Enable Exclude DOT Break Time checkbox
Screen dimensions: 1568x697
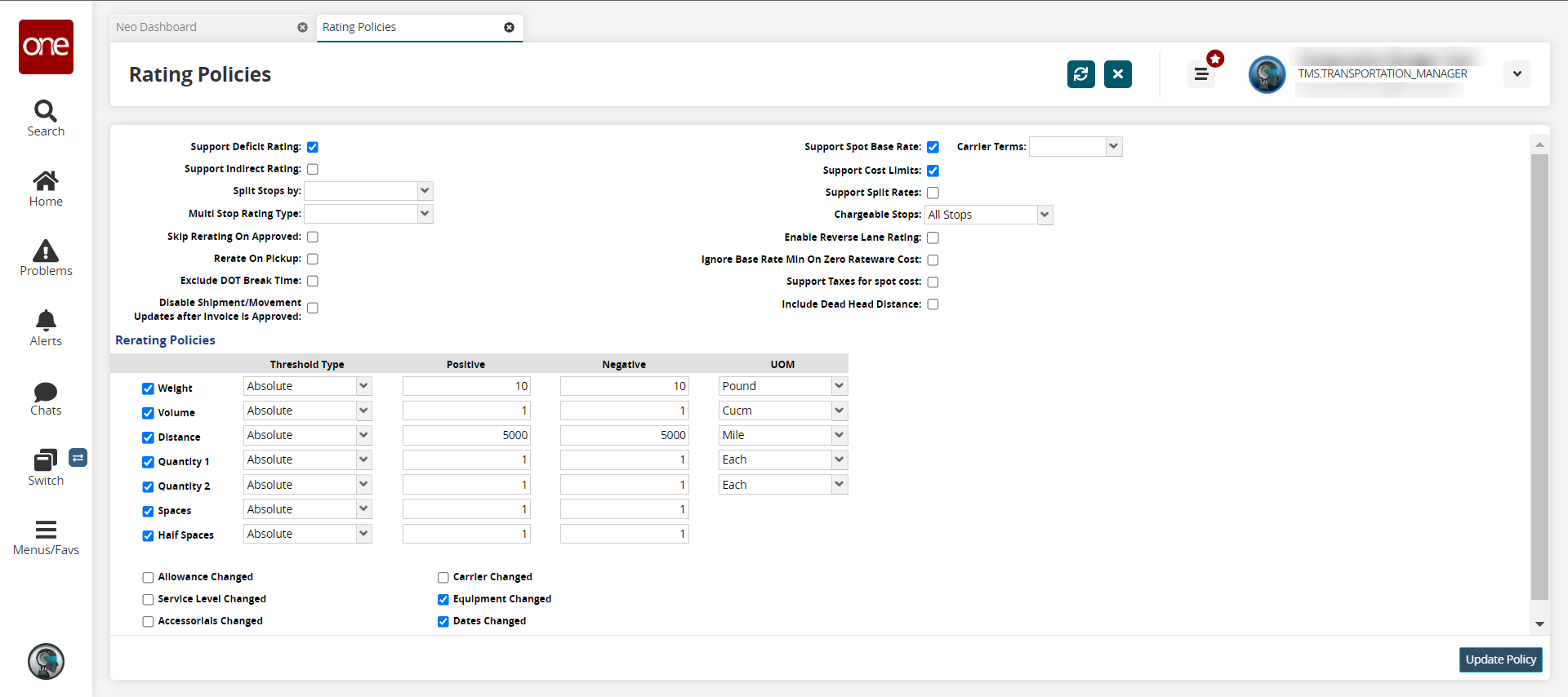(313, 282)
